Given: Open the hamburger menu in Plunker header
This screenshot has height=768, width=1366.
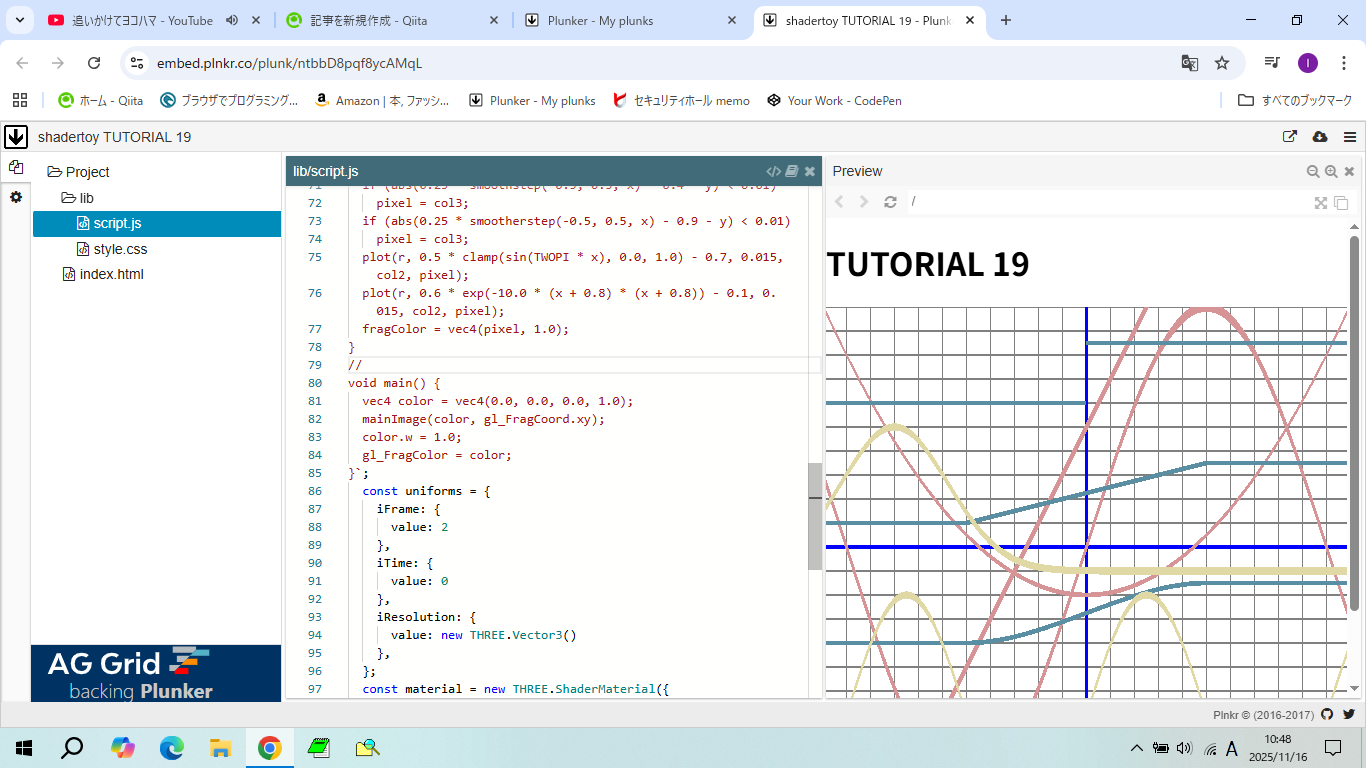Looking at the screenshot, I should click(x=1350, y=137).
